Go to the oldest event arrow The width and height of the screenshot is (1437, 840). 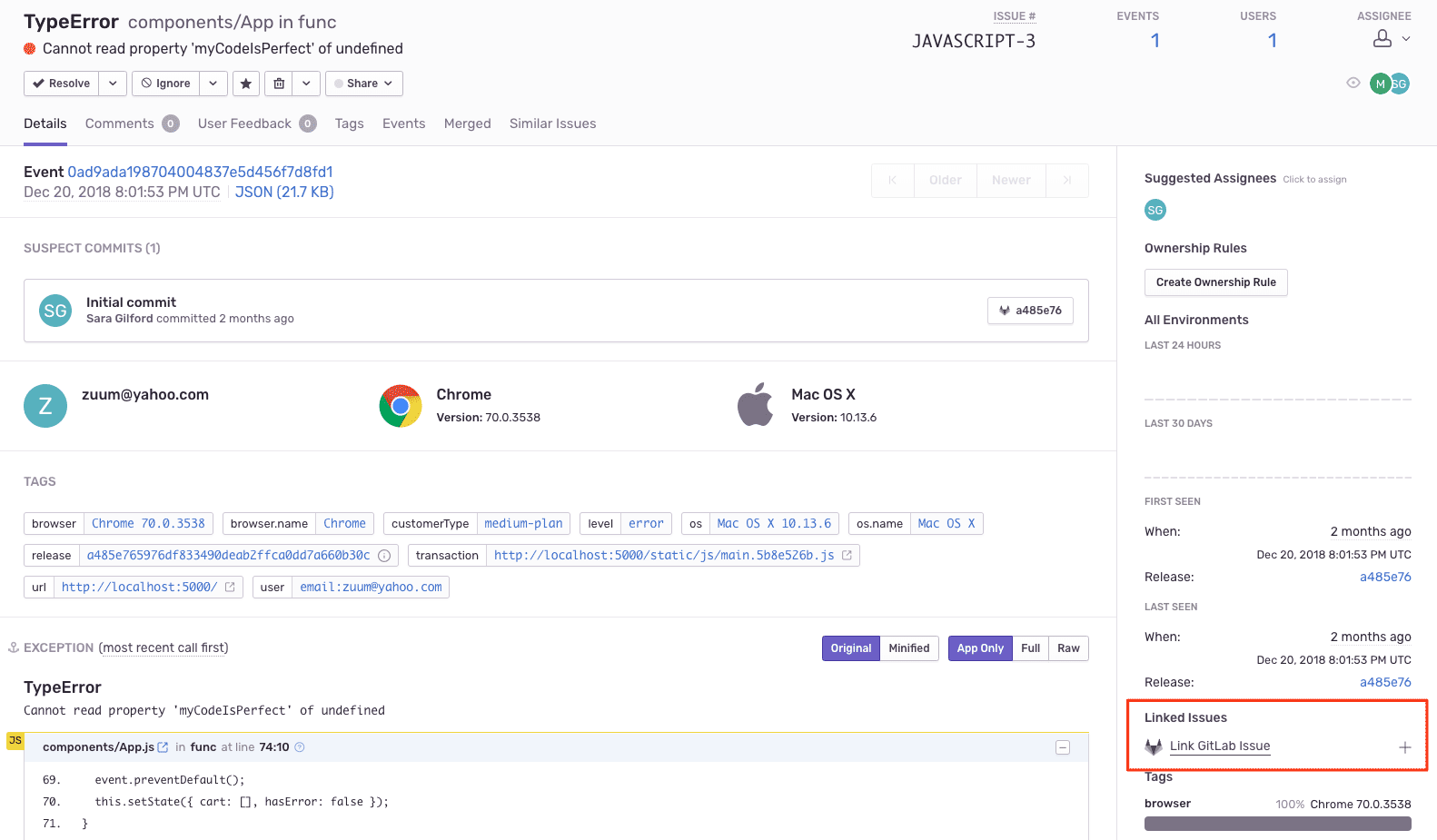coord(893,181)
